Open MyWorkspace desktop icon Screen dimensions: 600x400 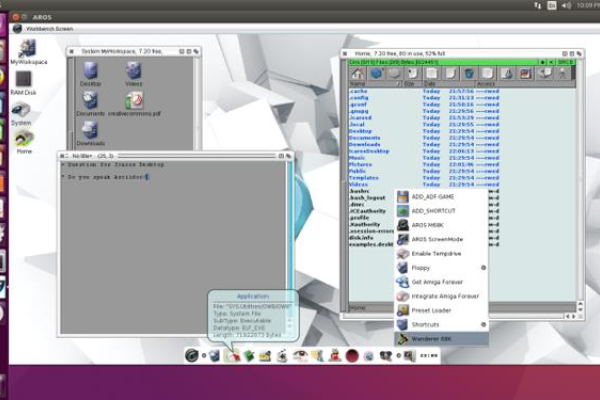(28, 51)
